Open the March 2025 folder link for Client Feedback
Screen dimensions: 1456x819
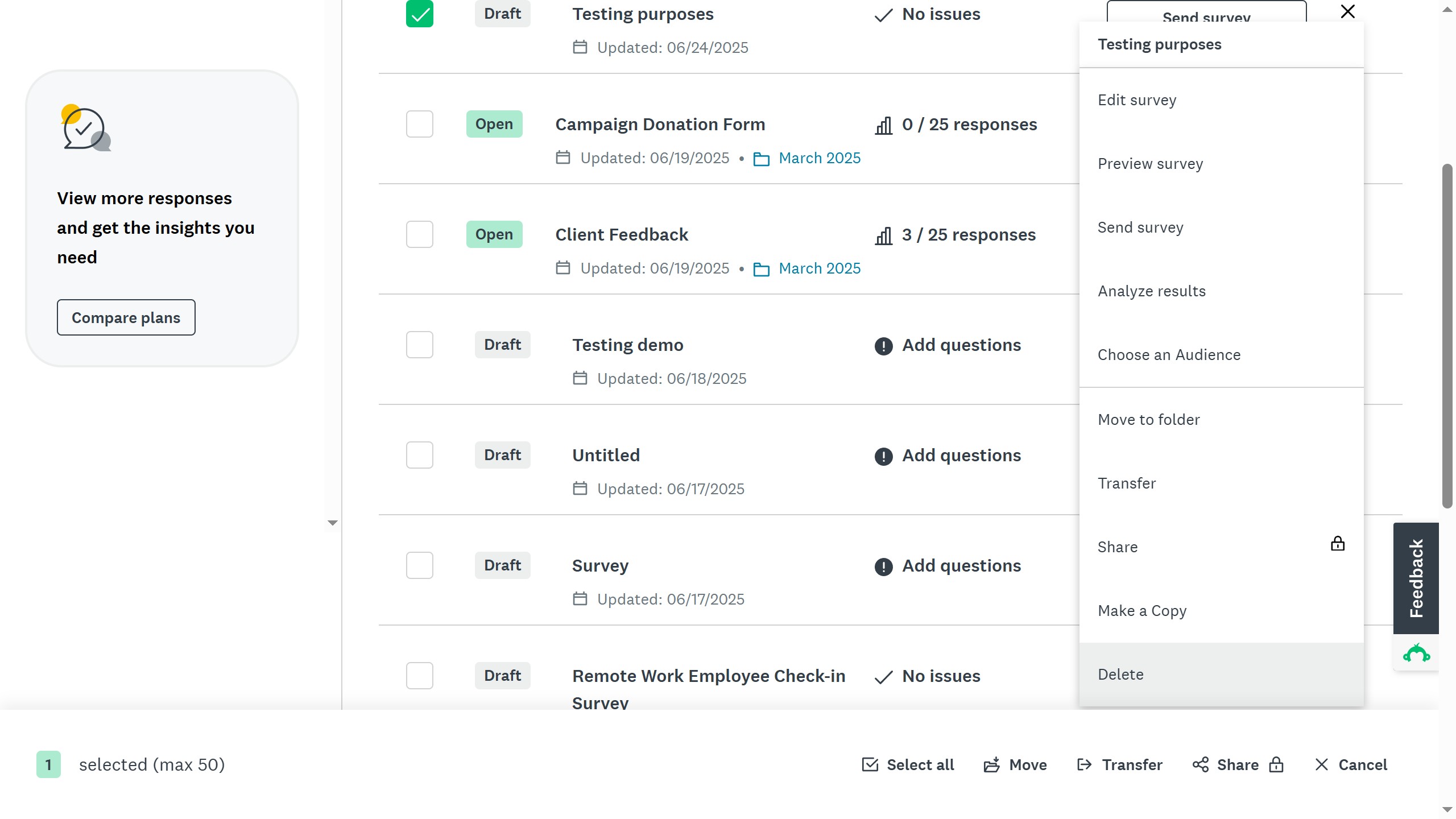click(819, 268)
